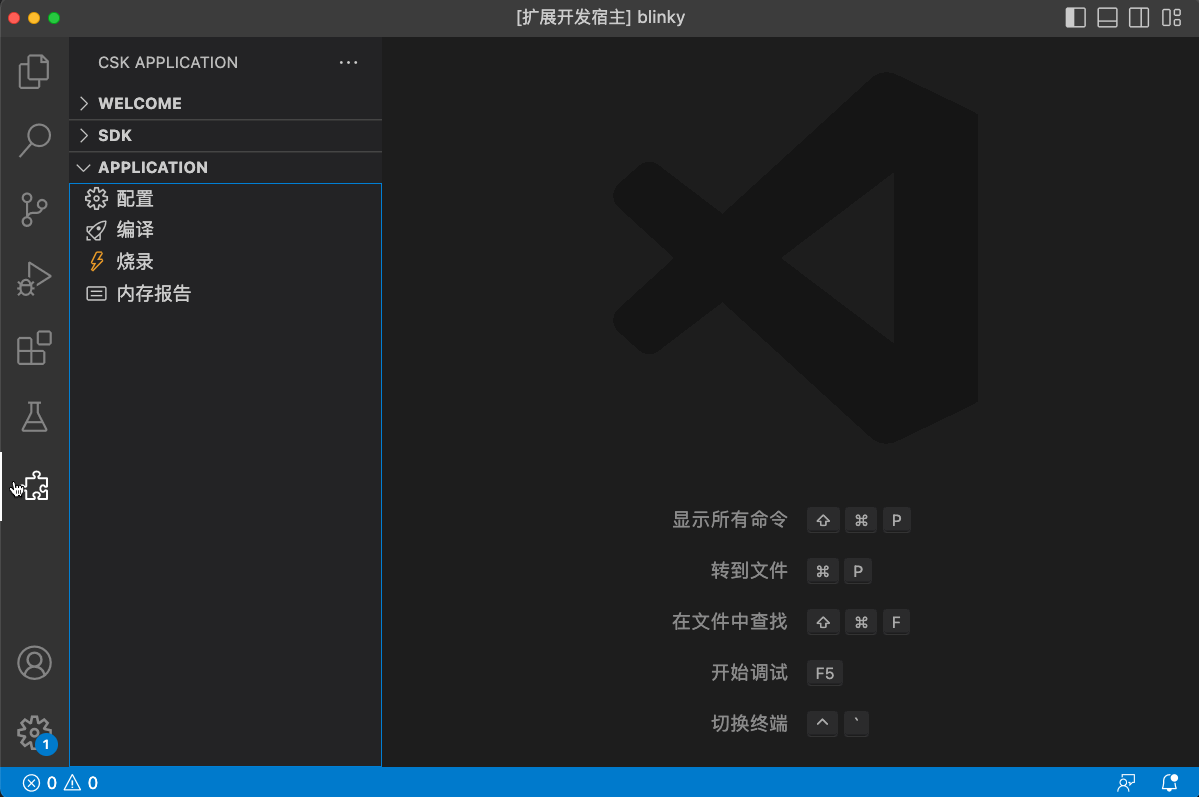Click the 烧录 lightning icon
The height and width of the screenshot is (797, 1199).
pyautogui.click(x=96, y=262)
